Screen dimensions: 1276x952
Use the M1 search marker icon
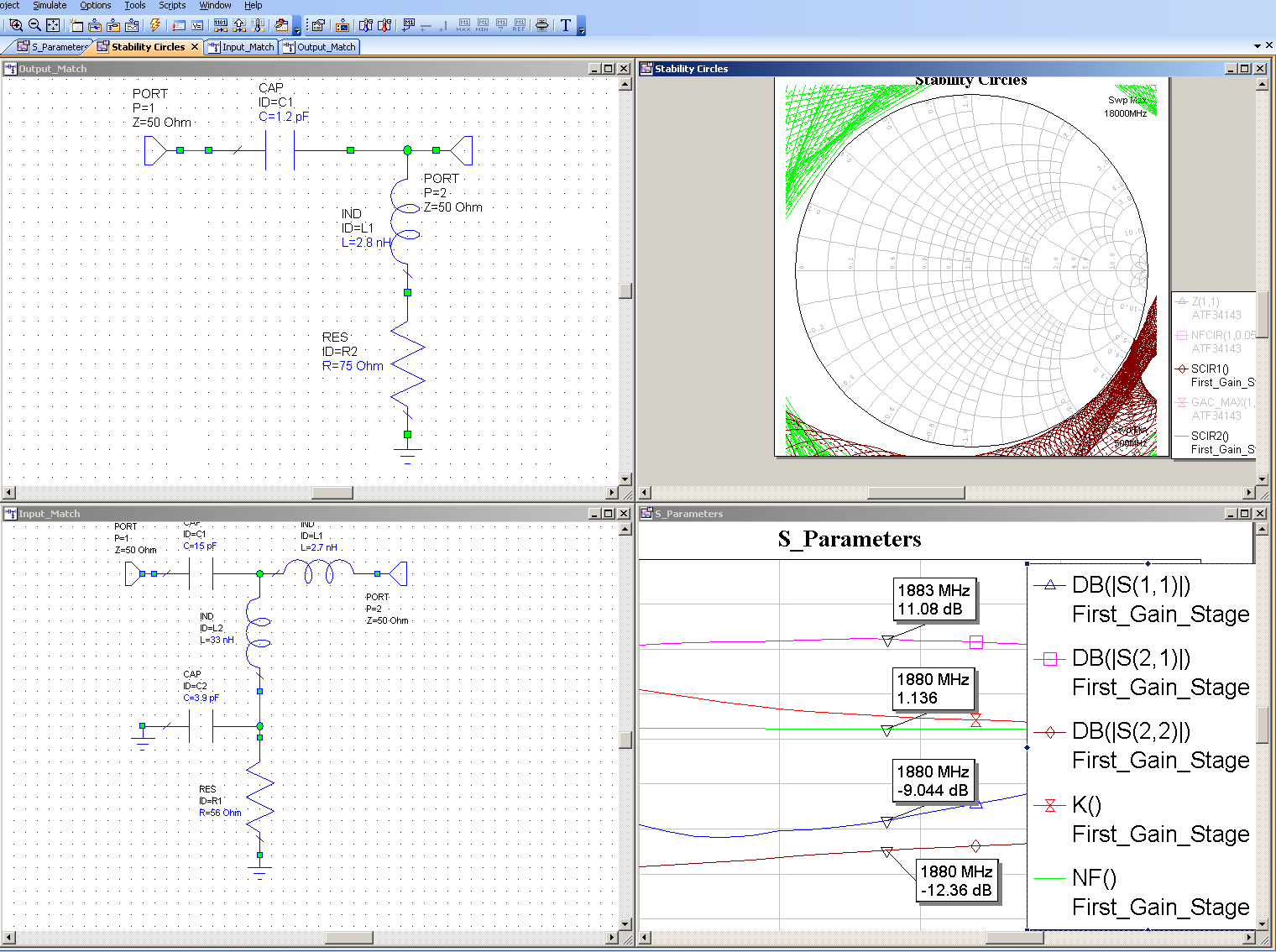(x=501, y=25)
